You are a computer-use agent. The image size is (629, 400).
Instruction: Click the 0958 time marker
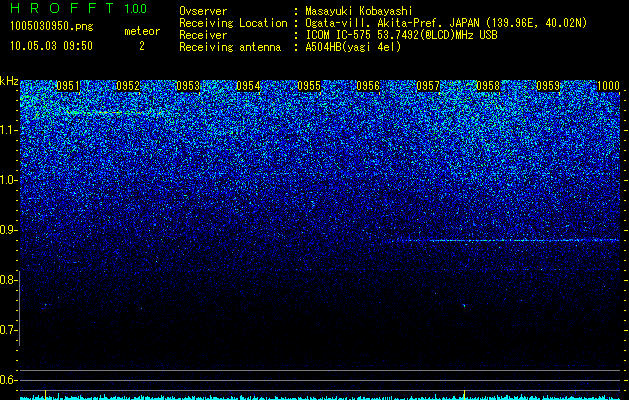coord(488,86)
